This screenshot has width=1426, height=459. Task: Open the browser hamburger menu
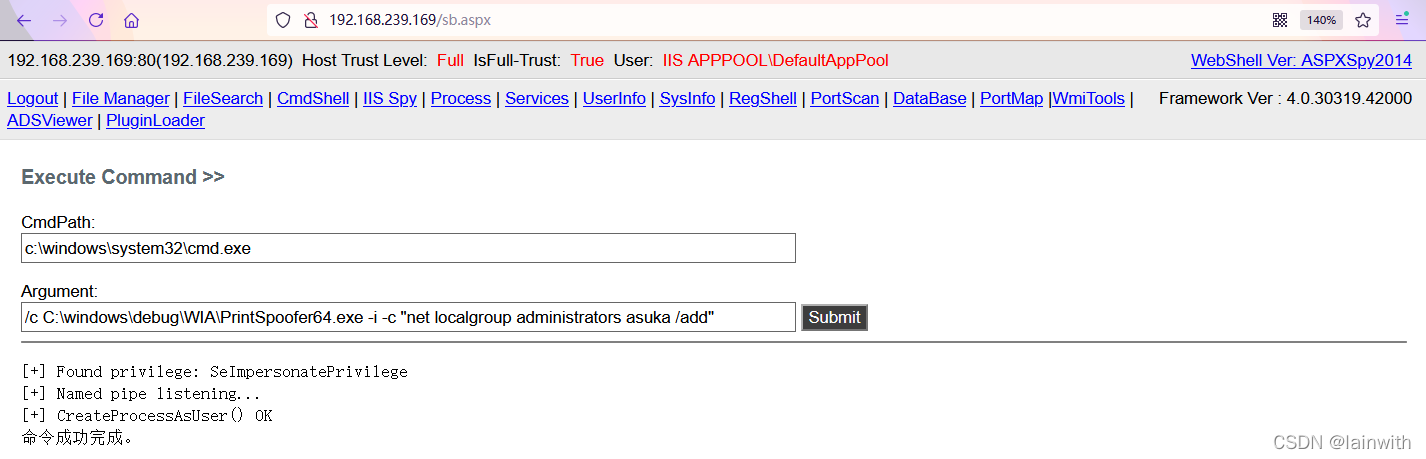click(1402, 20)
